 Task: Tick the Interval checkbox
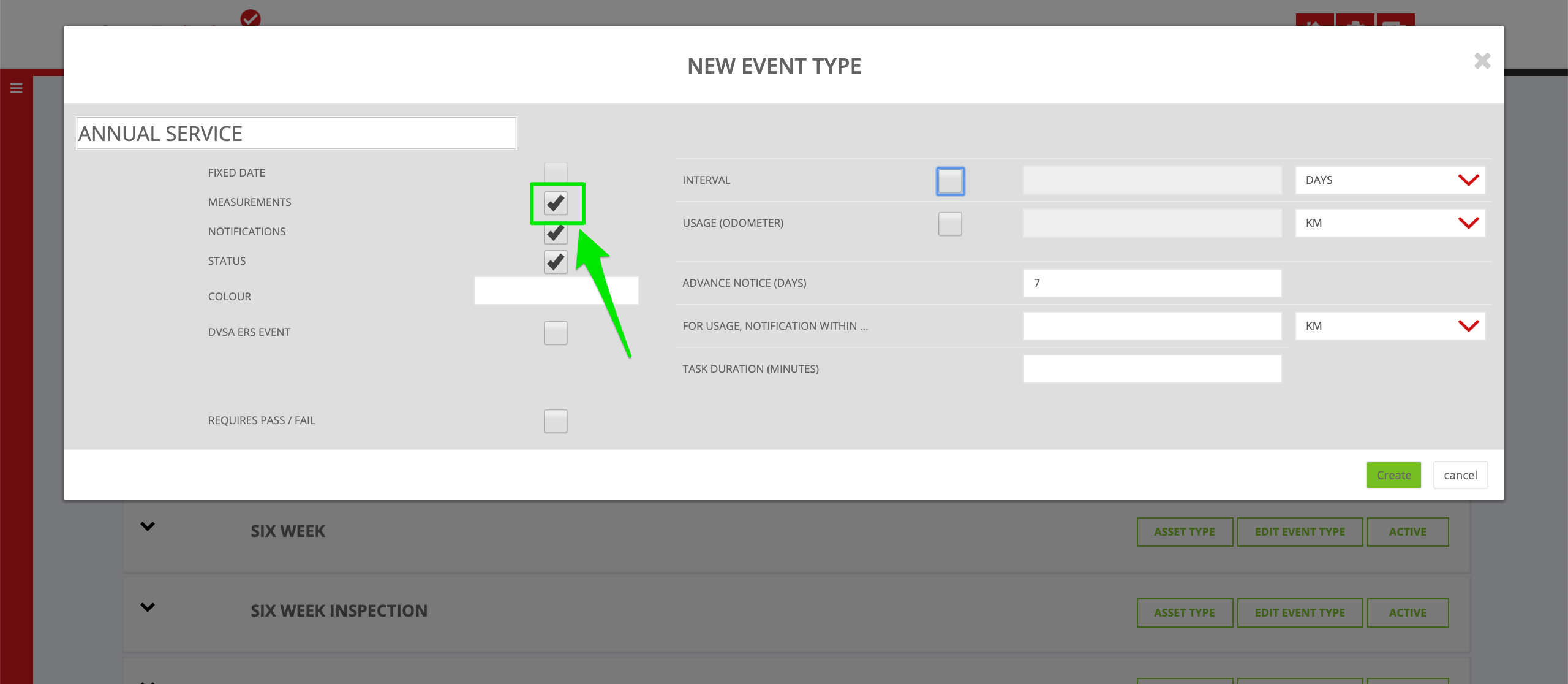(x=950, y=181)
